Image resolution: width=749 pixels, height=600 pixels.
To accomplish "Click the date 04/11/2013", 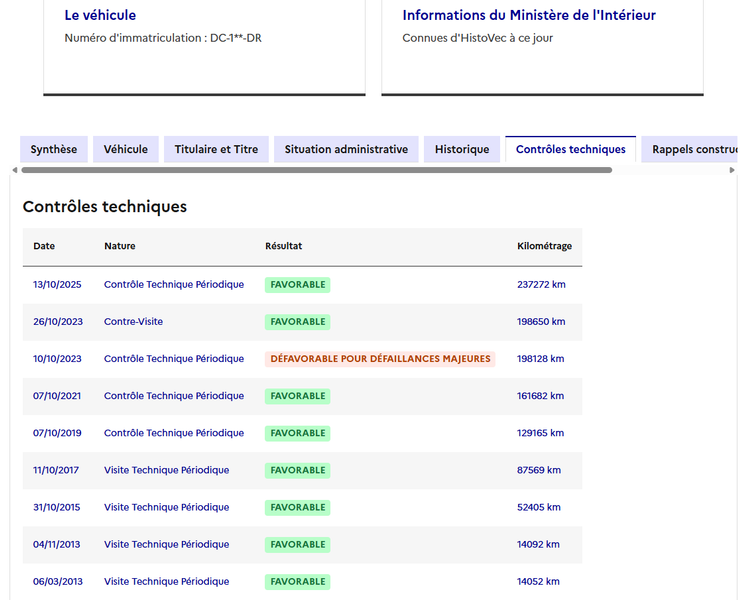I will click(x=56, y=545).
